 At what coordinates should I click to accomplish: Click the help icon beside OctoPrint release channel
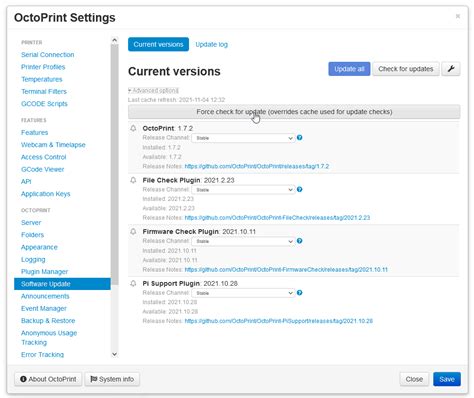coord(300,137)
